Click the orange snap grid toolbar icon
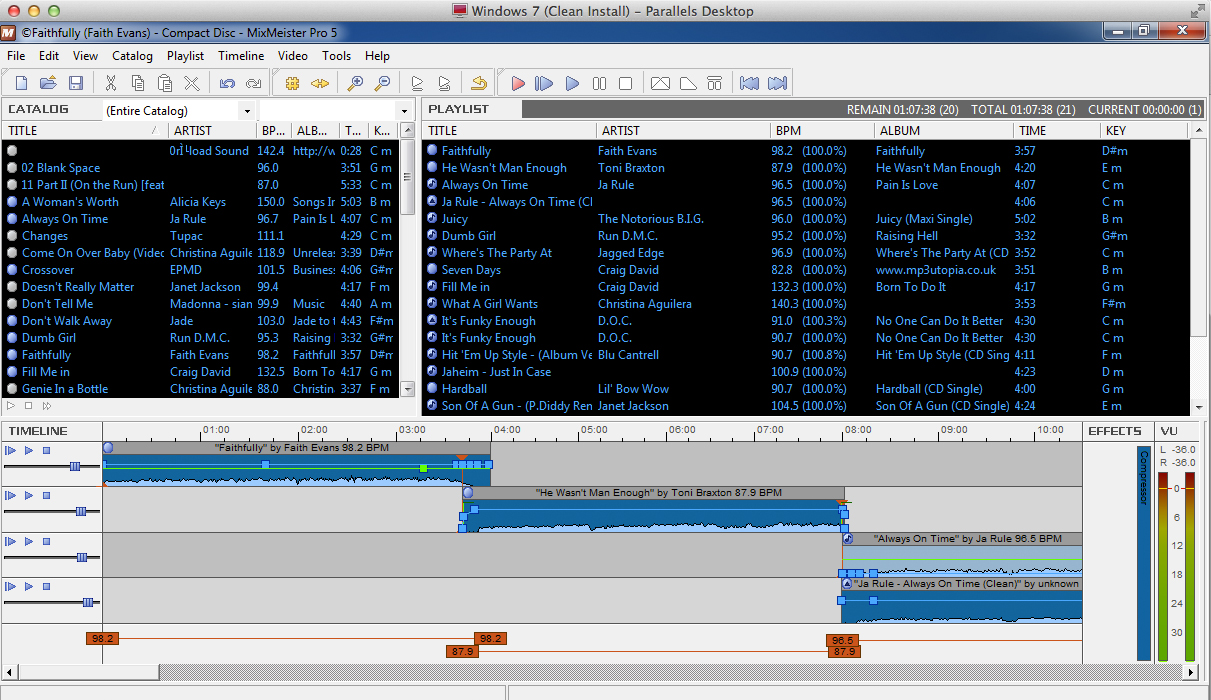Viewport: 1211px width, 700px height. point(292,83)
